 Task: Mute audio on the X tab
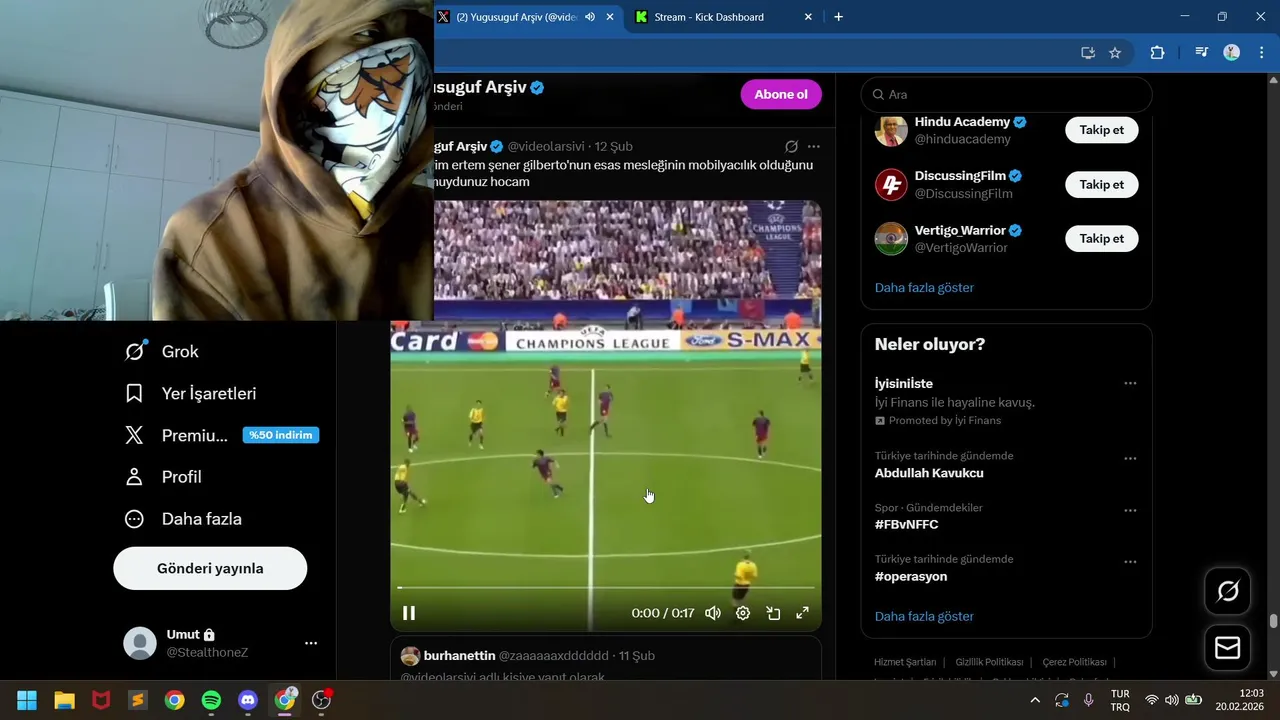pyautogui.click(x=590, y=17)
